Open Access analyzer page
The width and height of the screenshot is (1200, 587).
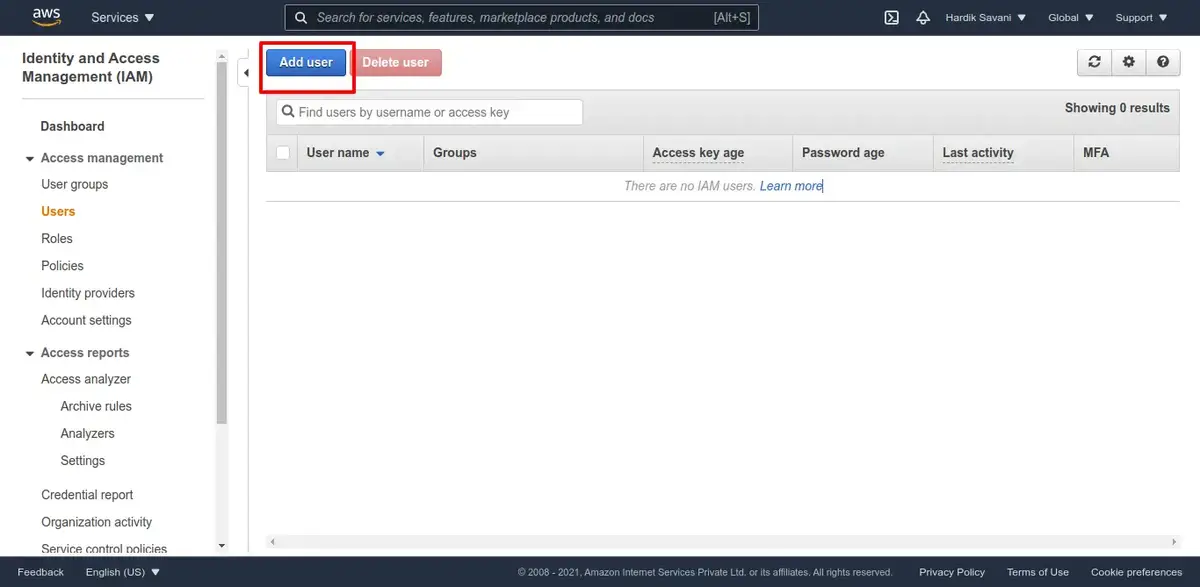point(86,379)
